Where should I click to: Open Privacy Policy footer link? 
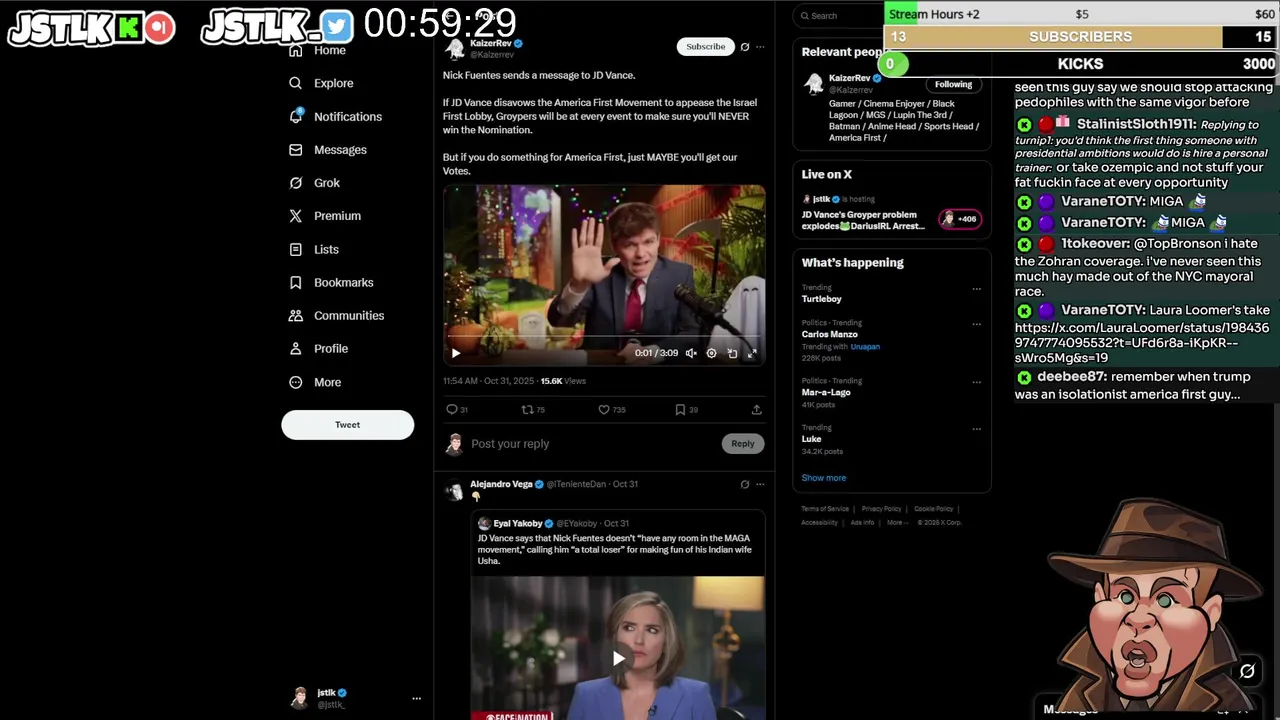coord(881,509)
